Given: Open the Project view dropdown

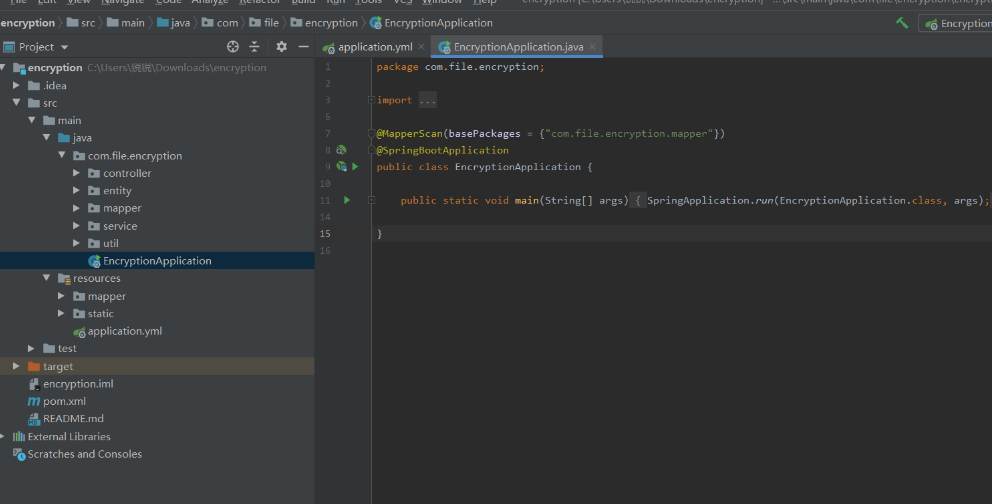Looking at the screenshot, I should [x=65, y=47].
